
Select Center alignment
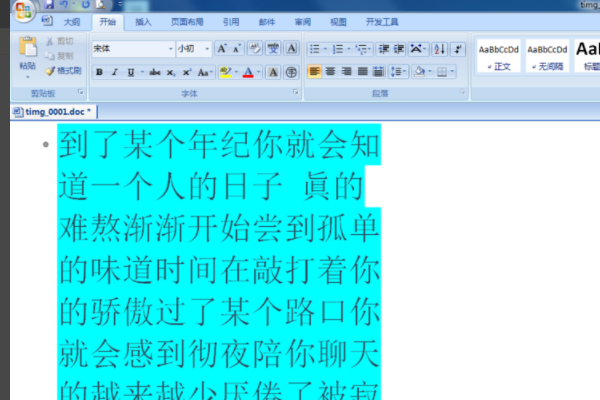point(330,72)
